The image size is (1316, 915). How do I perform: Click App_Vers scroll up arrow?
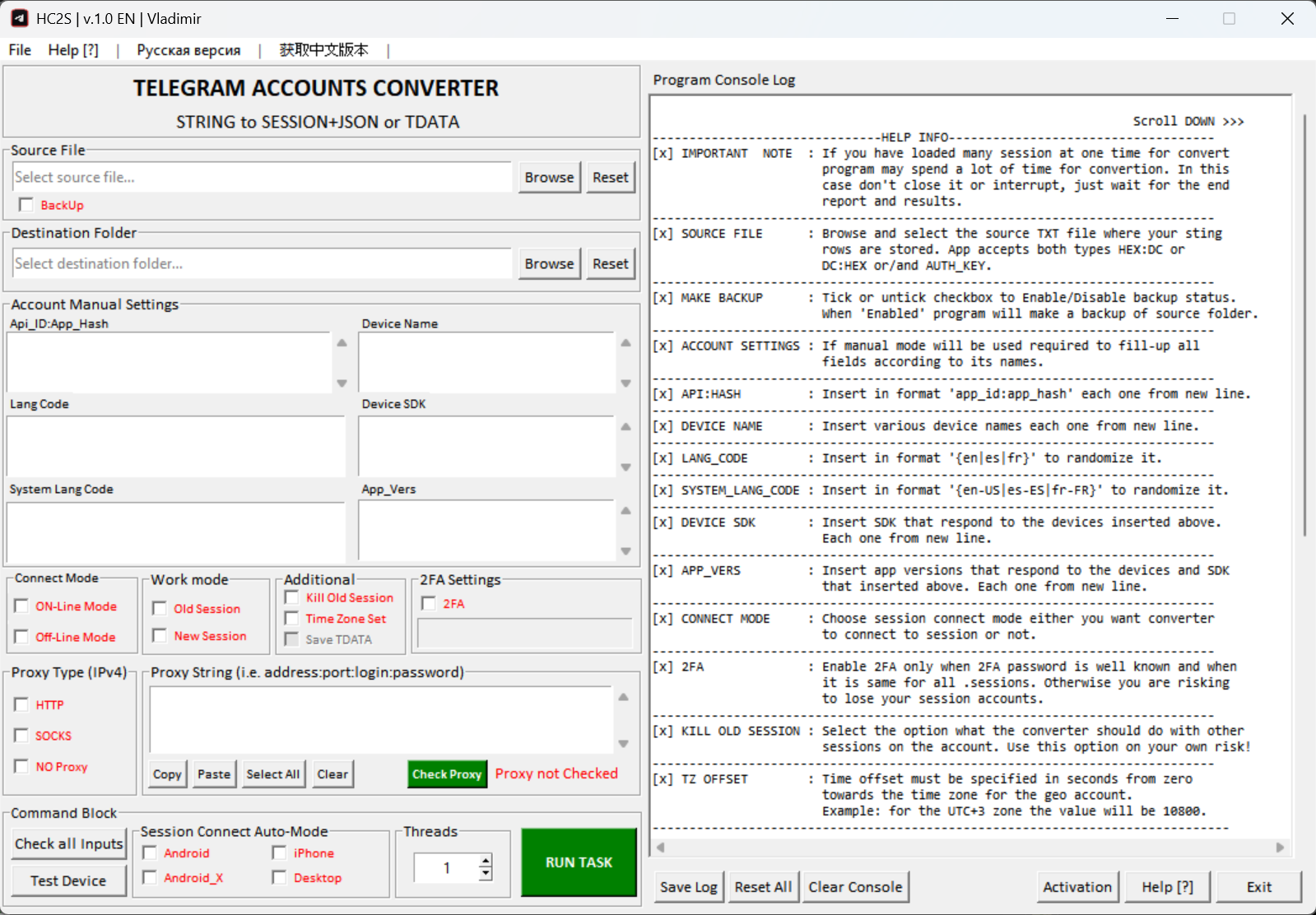click(625, 510)
